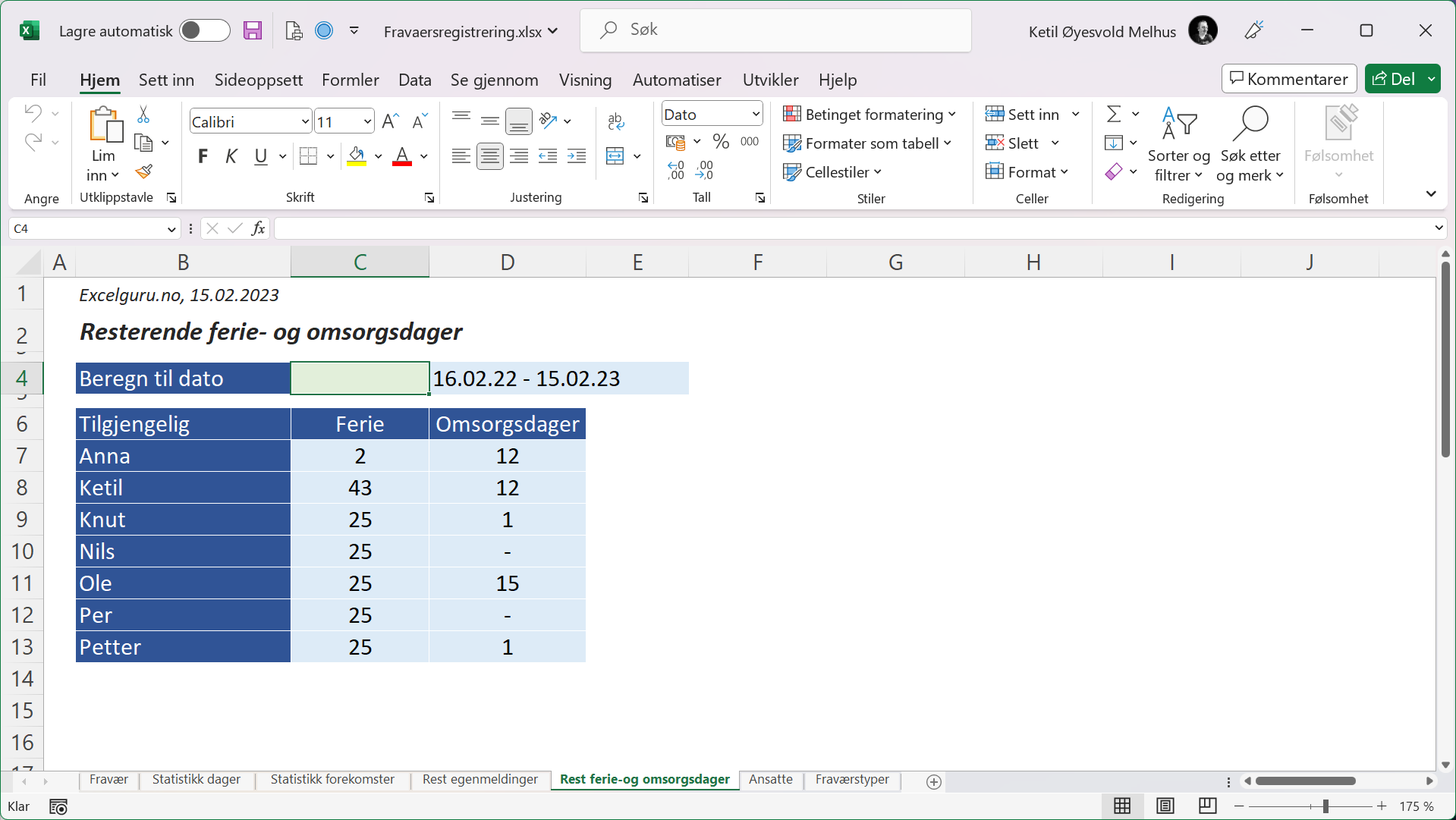Click the Søk search box
Viewport: 1456px width, 820px height.
pyautogui.click(x=775, y=30)
